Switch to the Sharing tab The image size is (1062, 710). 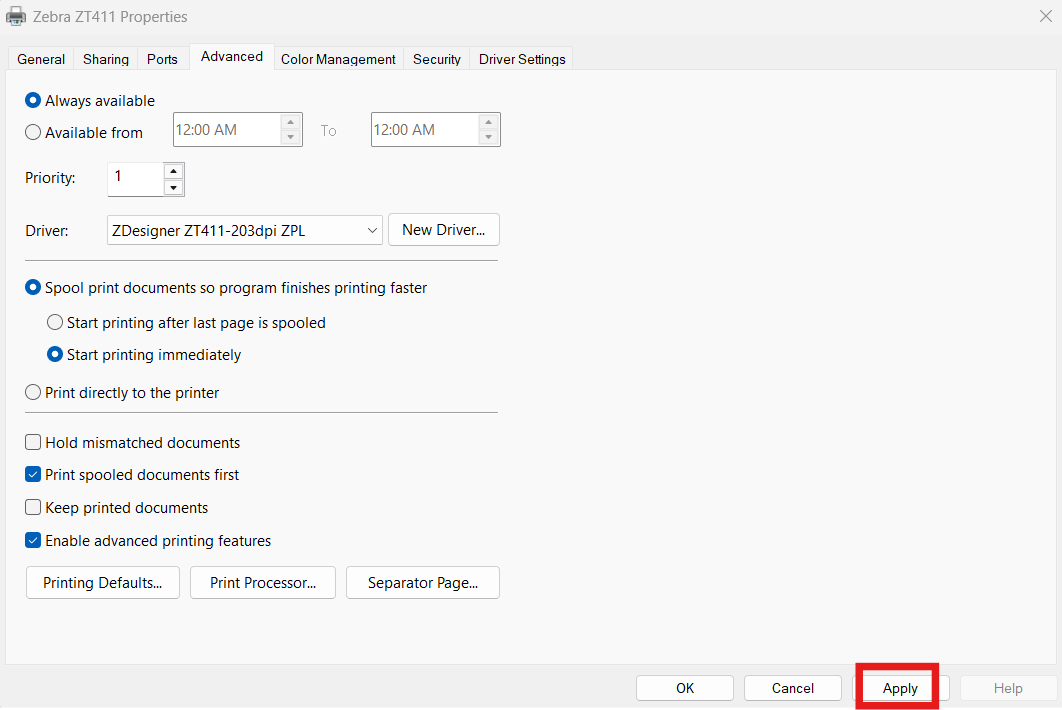tap(106, 59)
